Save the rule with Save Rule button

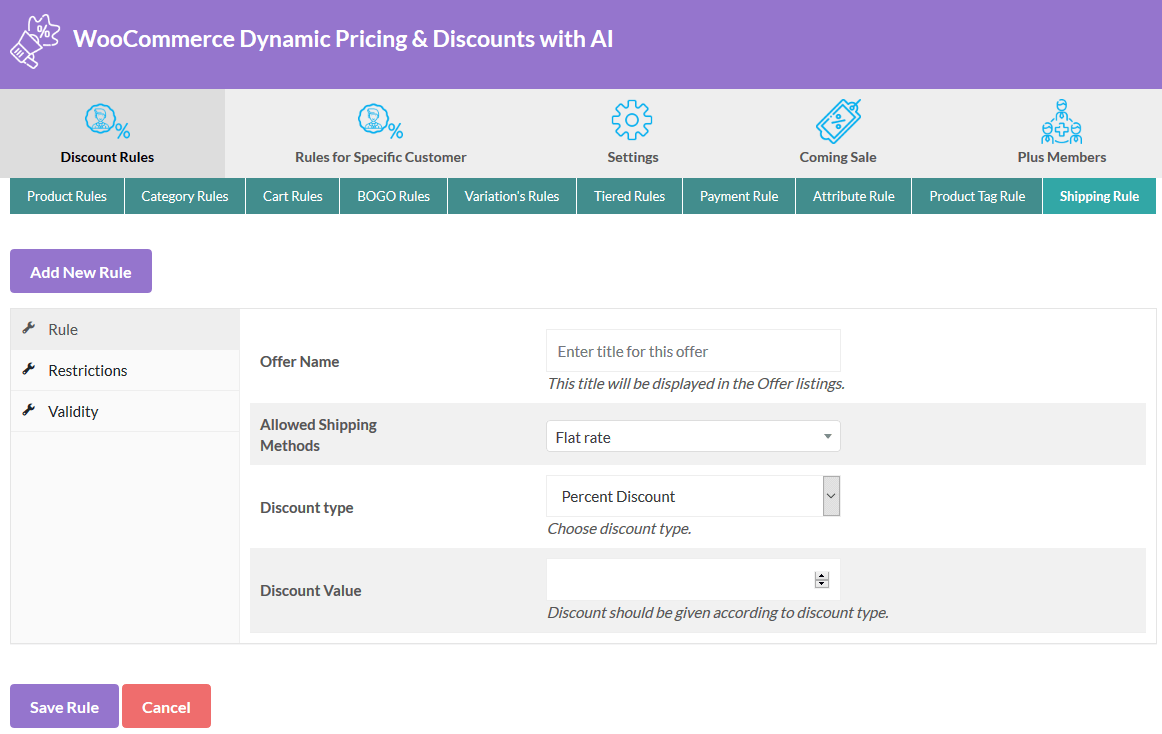pos(63,706)
